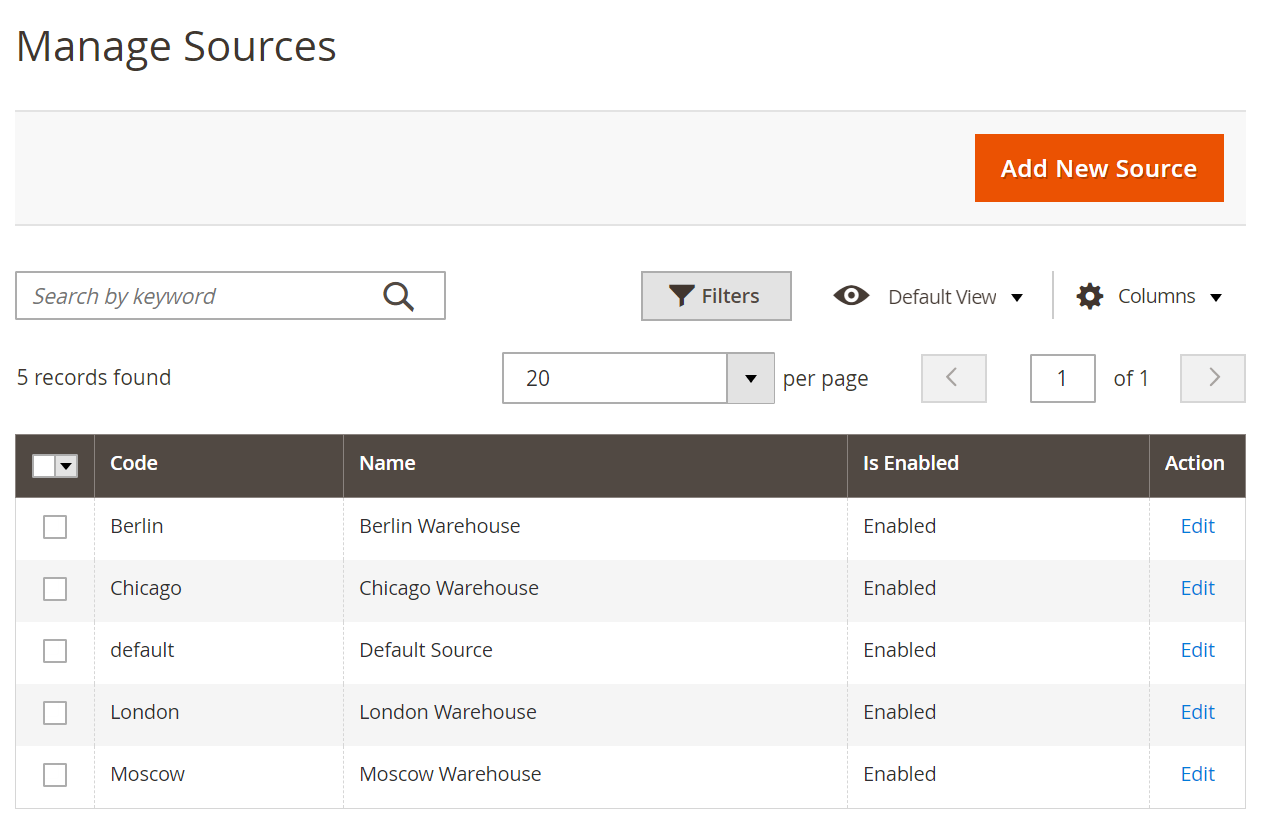Click the Search by keyword field

200,296
